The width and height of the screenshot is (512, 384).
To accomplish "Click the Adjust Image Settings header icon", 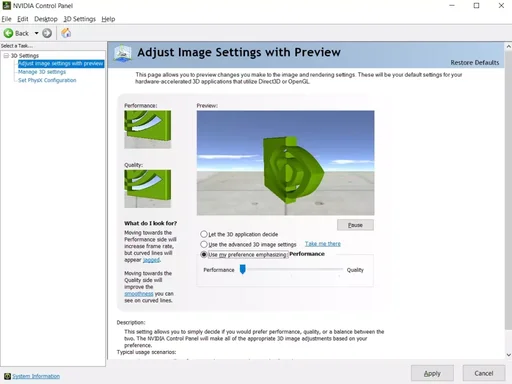I will (x=122, y=53).
